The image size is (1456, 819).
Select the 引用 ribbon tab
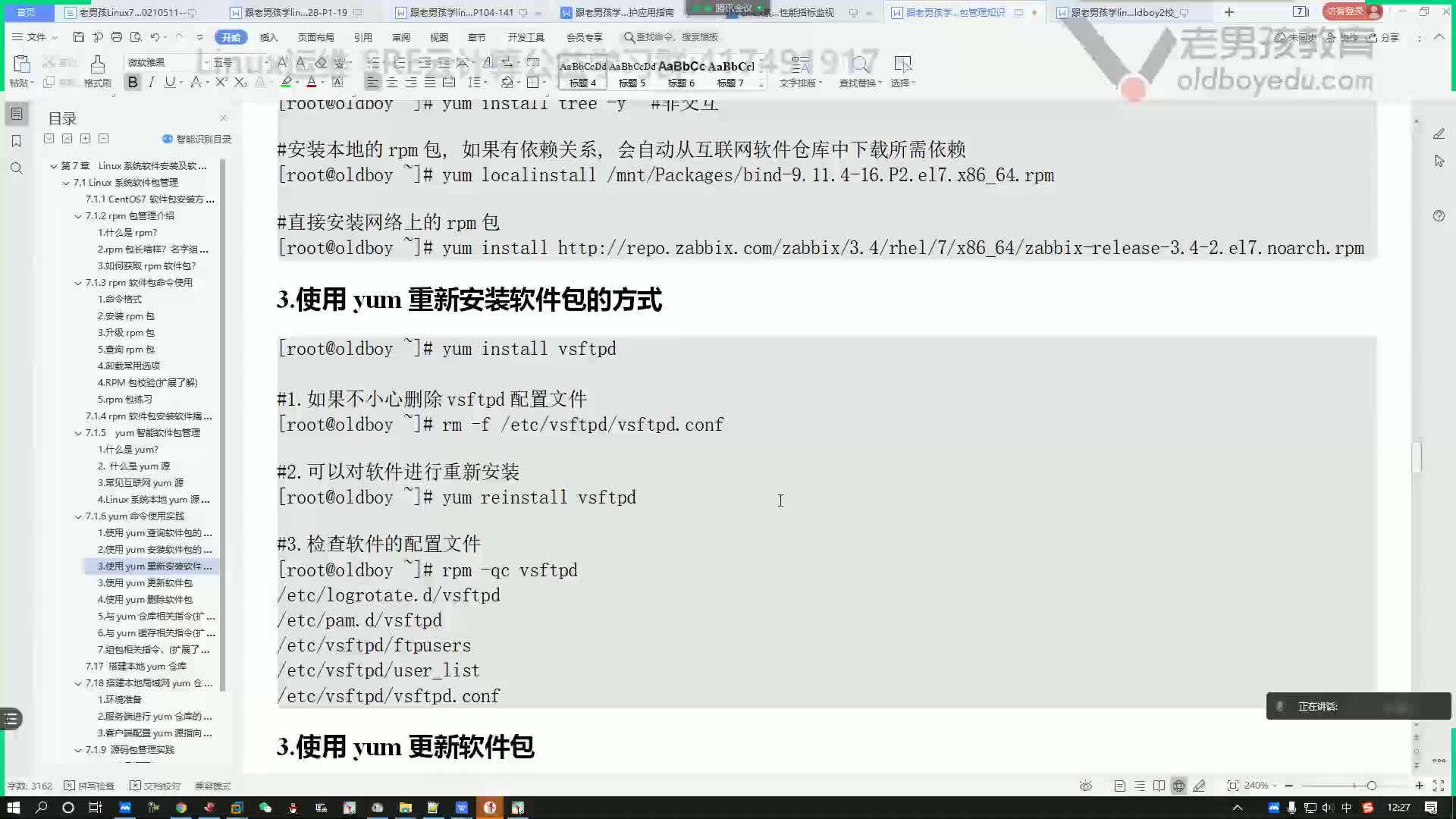(x=363, y=37)
